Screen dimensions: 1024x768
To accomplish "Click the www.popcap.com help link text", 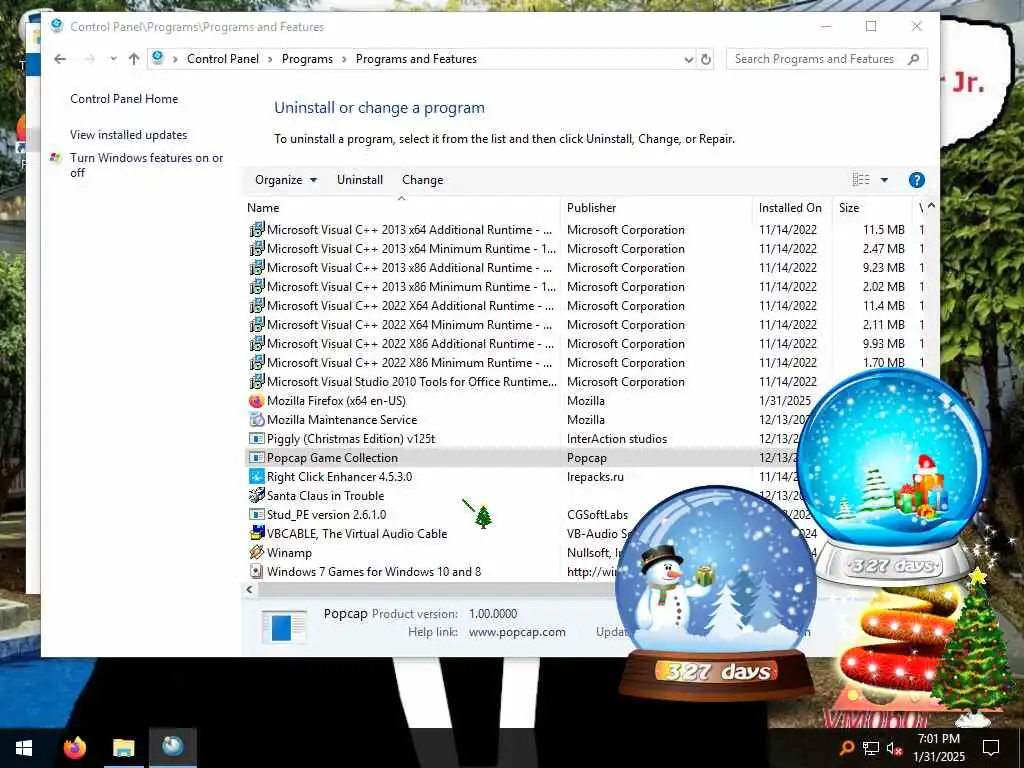I will tap(517, 632).
